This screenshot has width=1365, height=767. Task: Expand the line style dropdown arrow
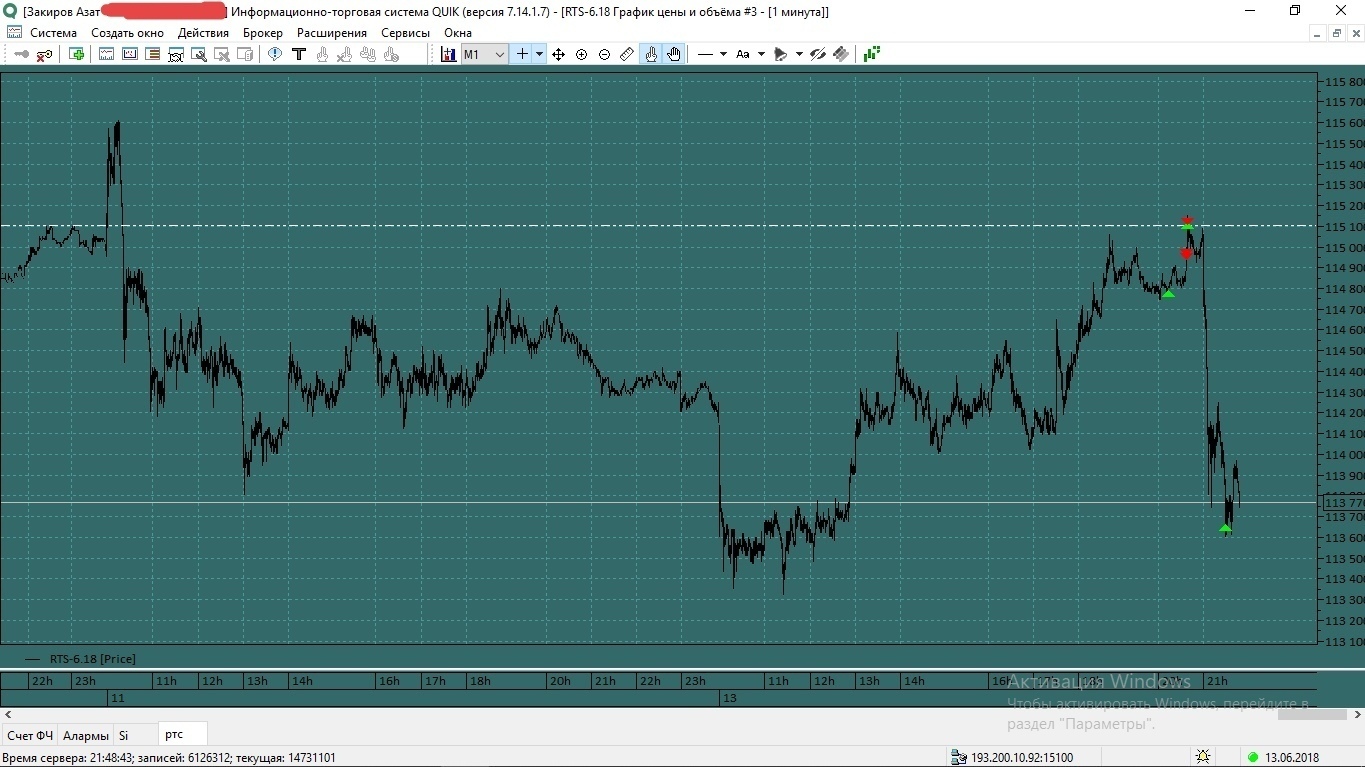(723, 54)
